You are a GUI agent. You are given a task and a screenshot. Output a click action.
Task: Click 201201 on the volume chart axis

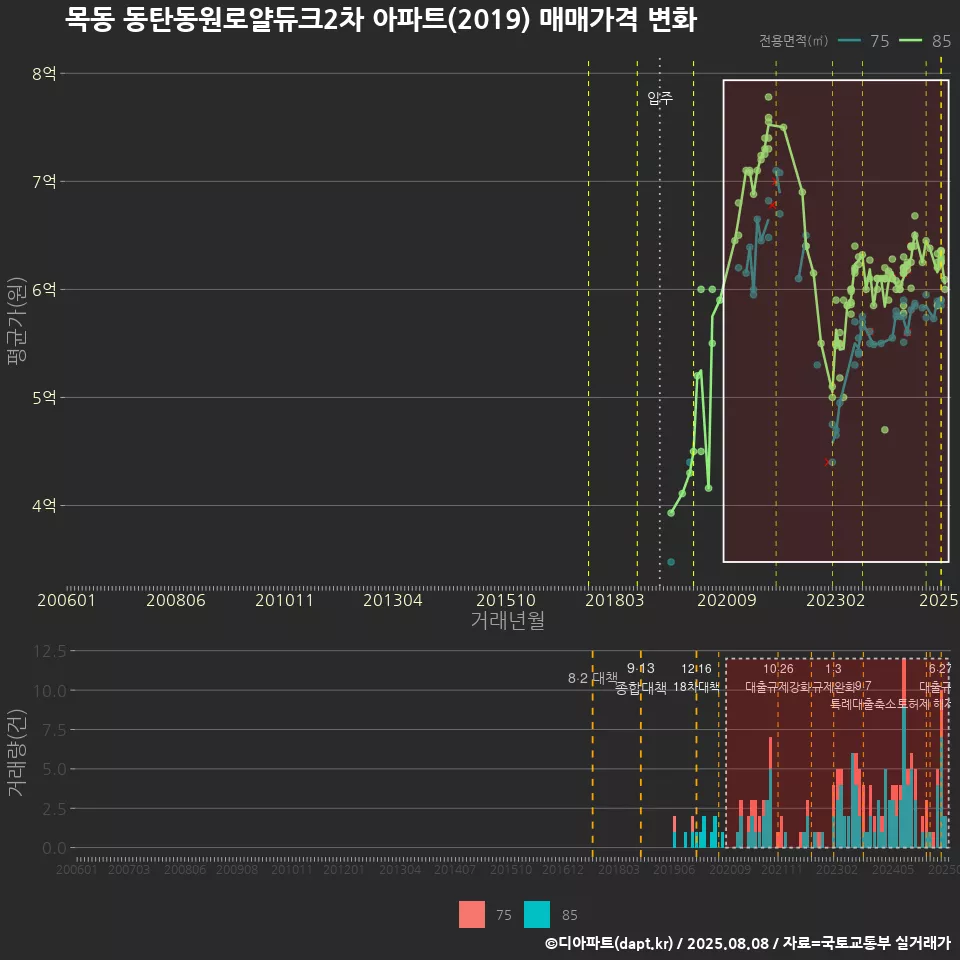click(343, 869)
